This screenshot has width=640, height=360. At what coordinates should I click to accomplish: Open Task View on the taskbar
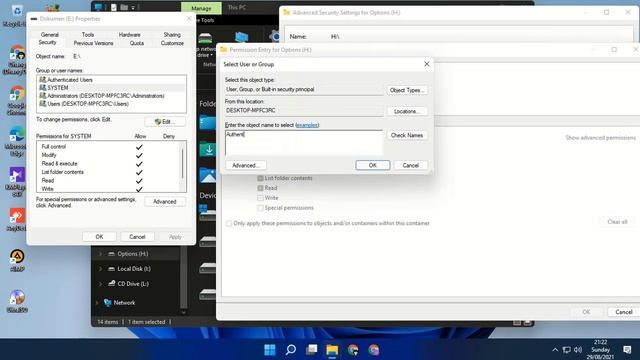point(312,350)
